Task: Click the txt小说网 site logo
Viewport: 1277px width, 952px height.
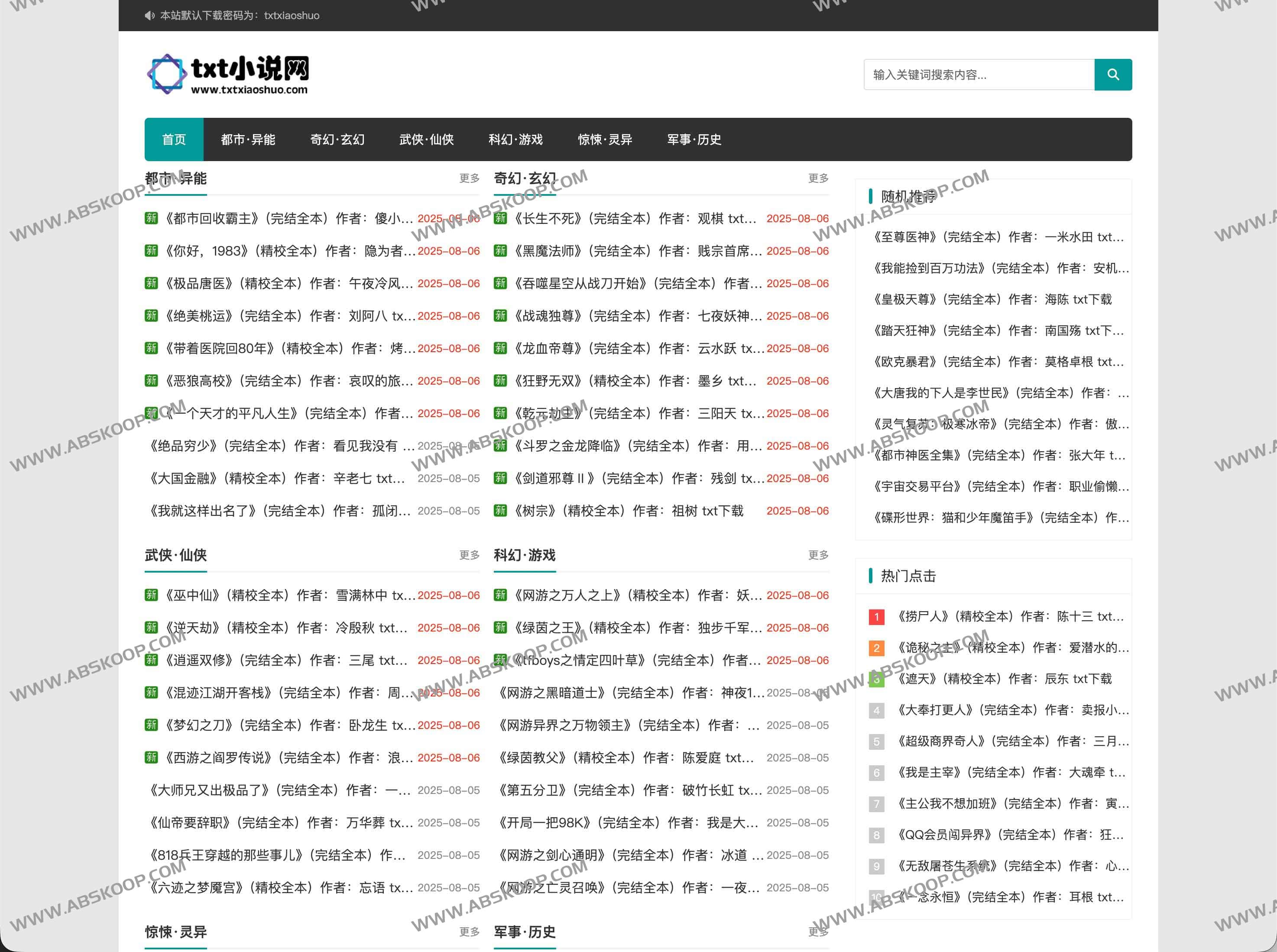Action: coord(228,74)
